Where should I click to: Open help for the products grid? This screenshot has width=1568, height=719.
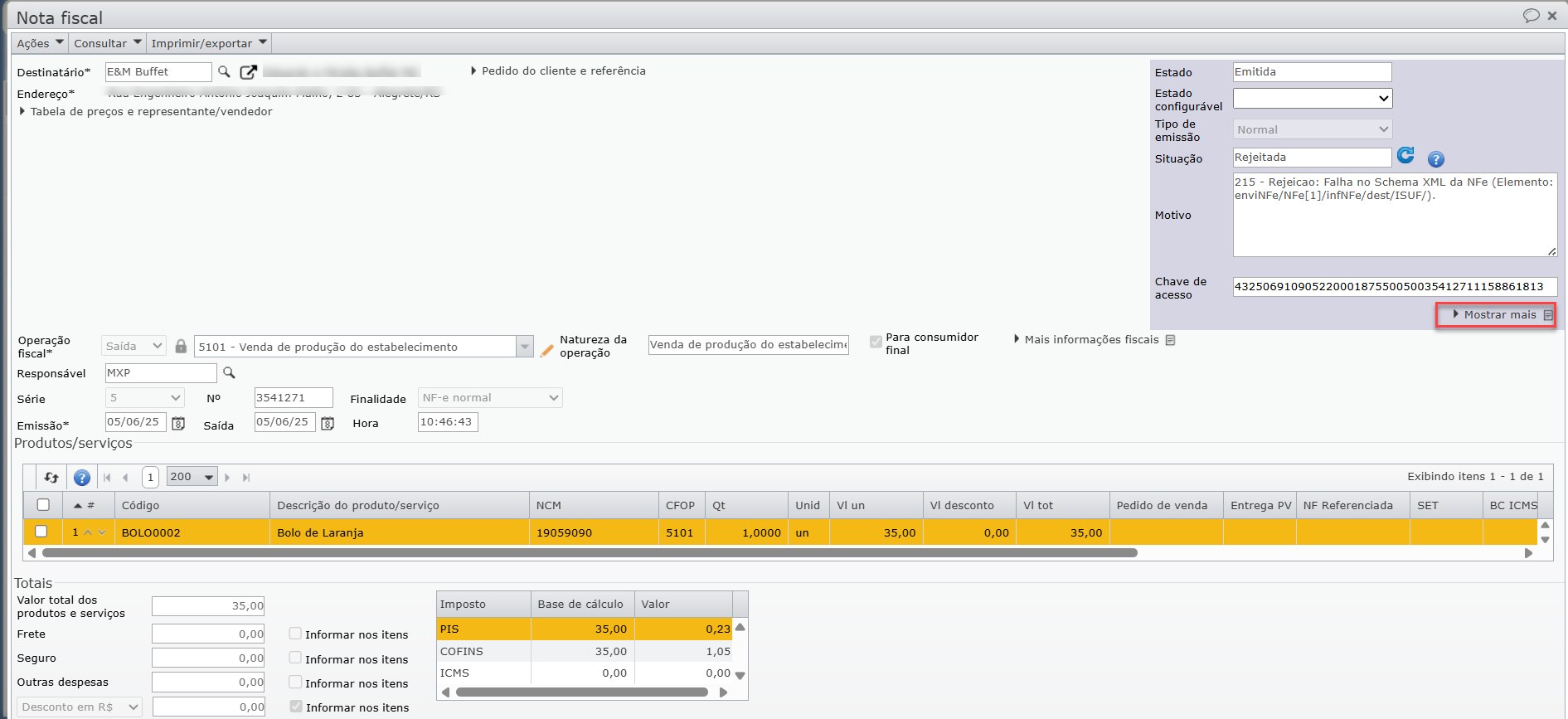82,477
